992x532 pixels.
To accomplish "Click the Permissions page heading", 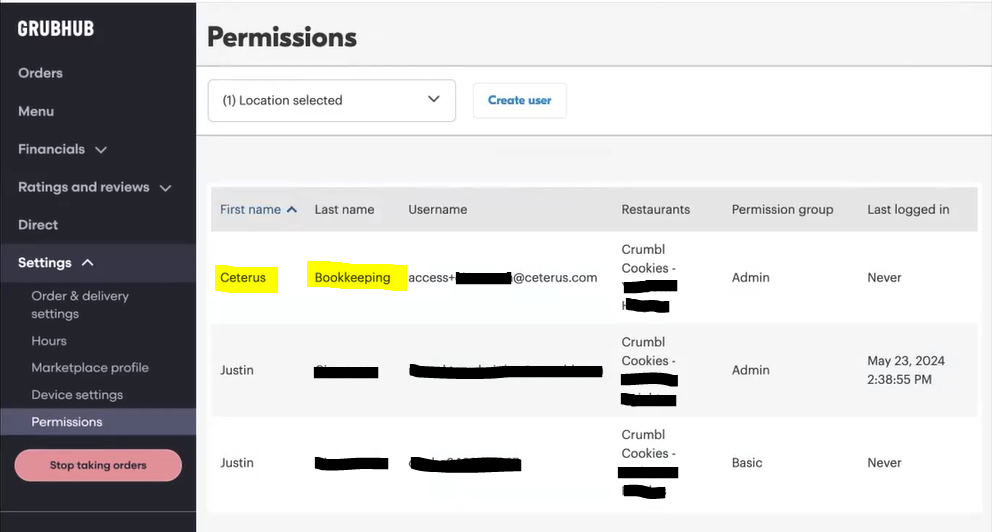I will 282,37.
